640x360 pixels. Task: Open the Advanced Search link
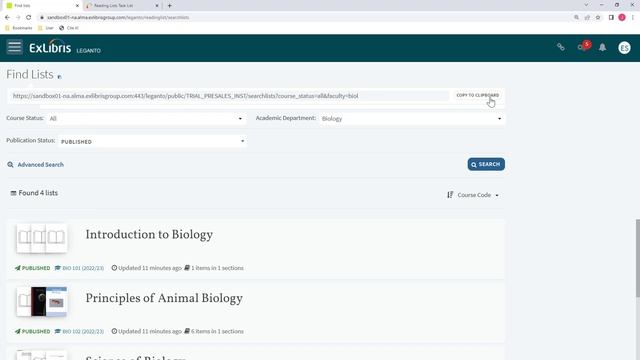40,164
